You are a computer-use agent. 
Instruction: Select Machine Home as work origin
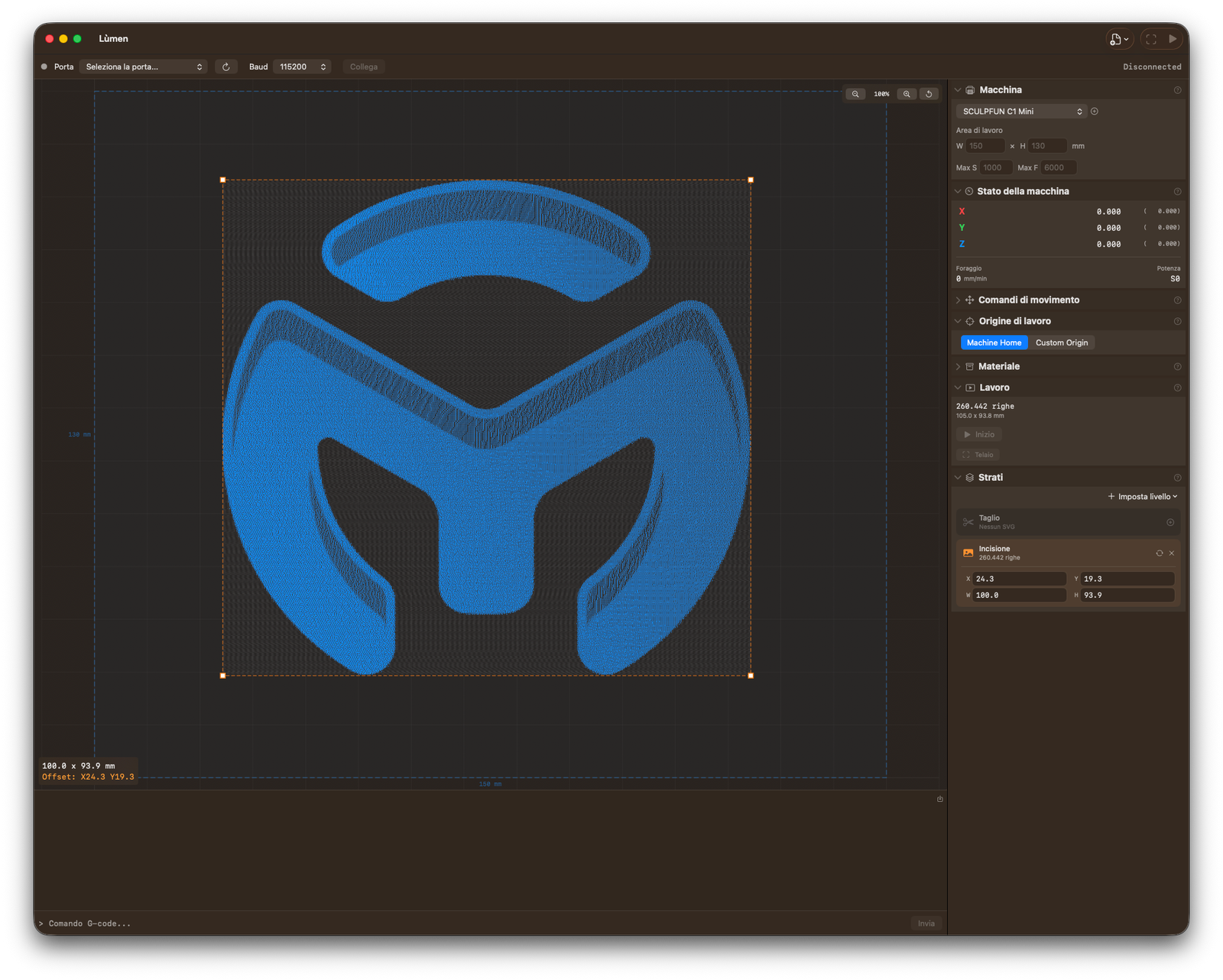pos(994,342)
